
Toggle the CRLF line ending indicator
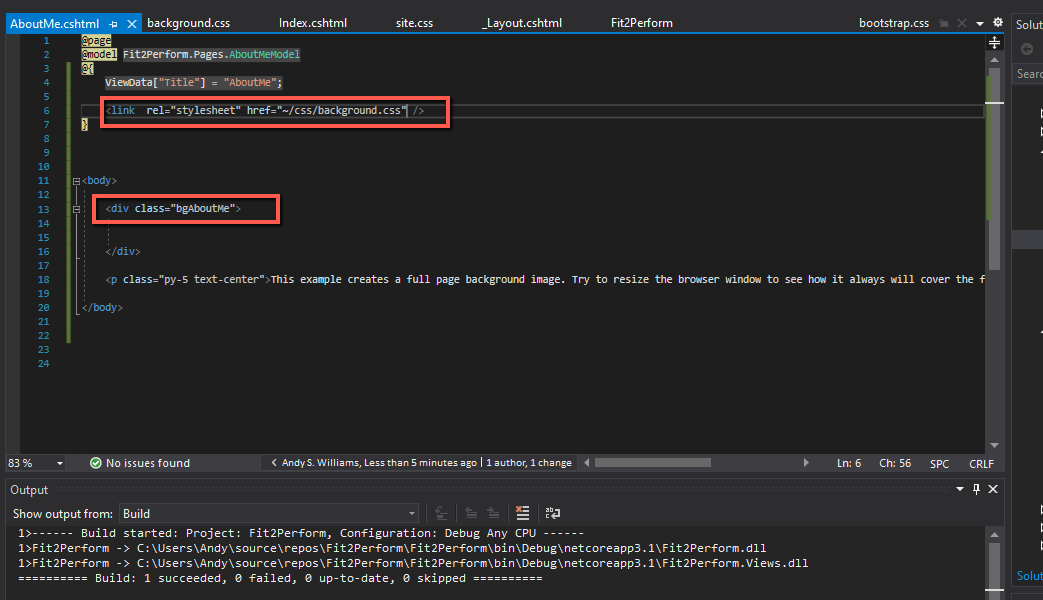pyautogui.click(x=982, y=464)
